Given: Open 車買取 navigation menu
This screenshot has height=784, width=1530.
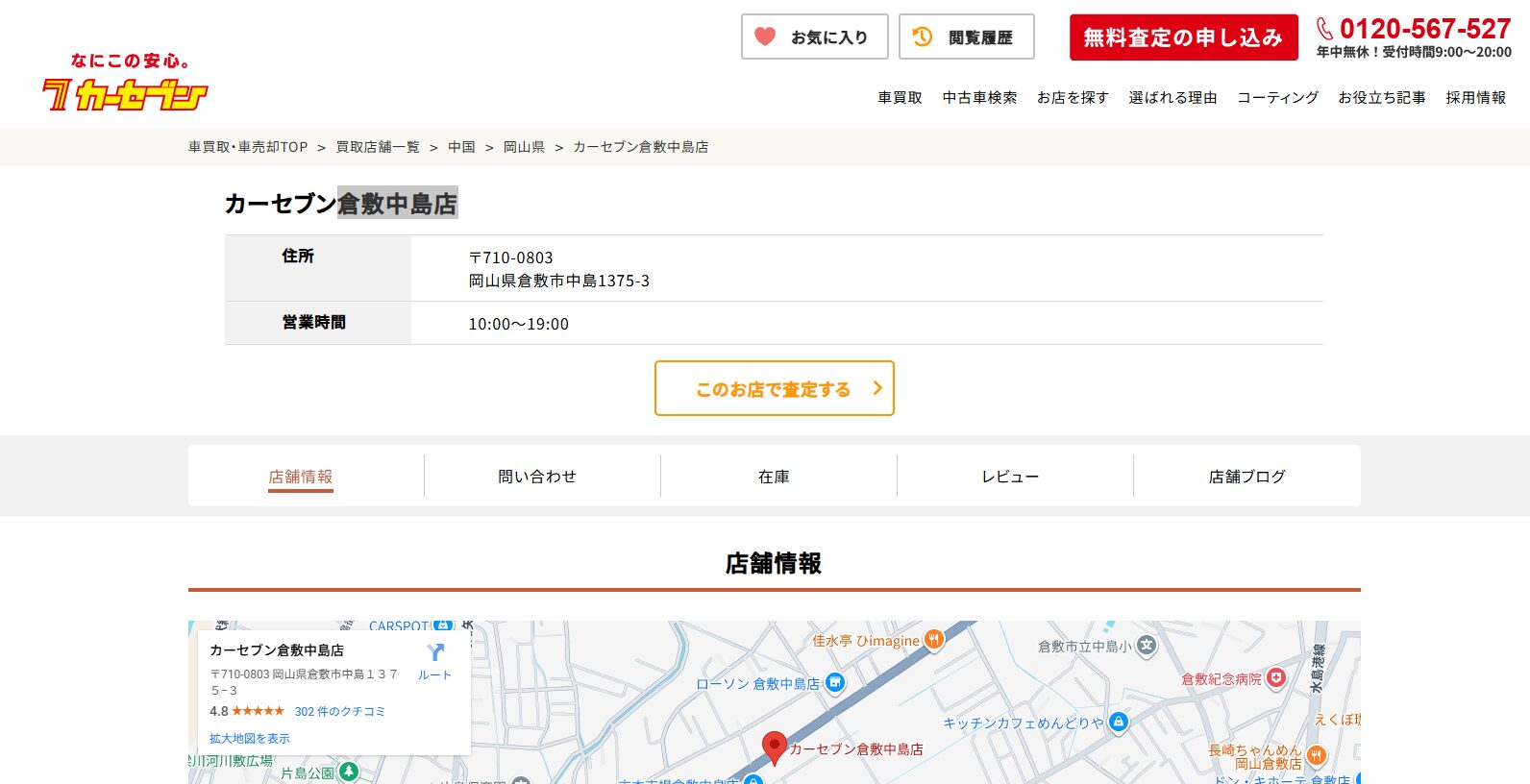Looking at the screenshot, I should [900, 97].
